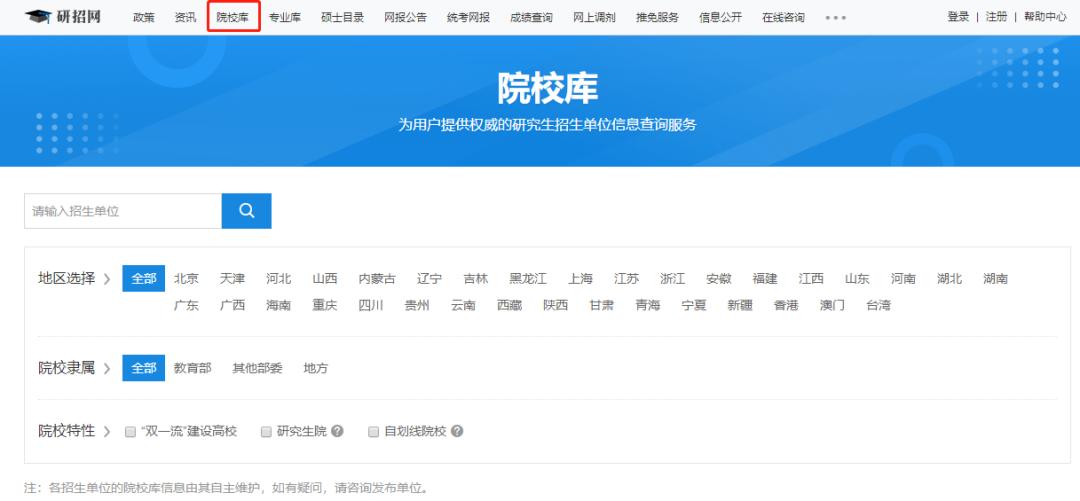1080x501 pixels.
Task: Click the help icon next to 研究生院
Action: point(337,431)
